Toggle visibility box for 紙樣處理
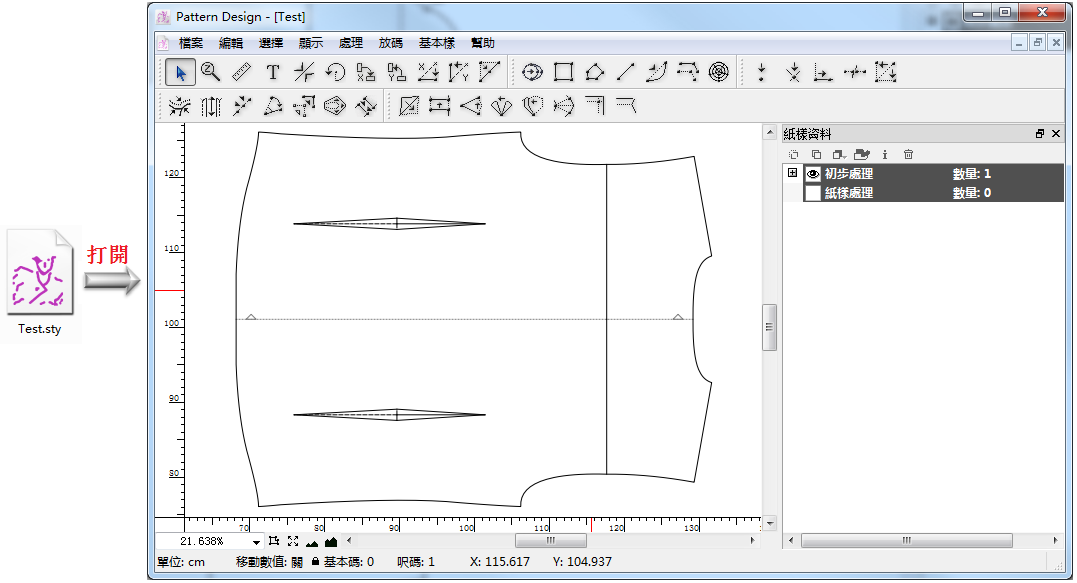 pos(813,193)
